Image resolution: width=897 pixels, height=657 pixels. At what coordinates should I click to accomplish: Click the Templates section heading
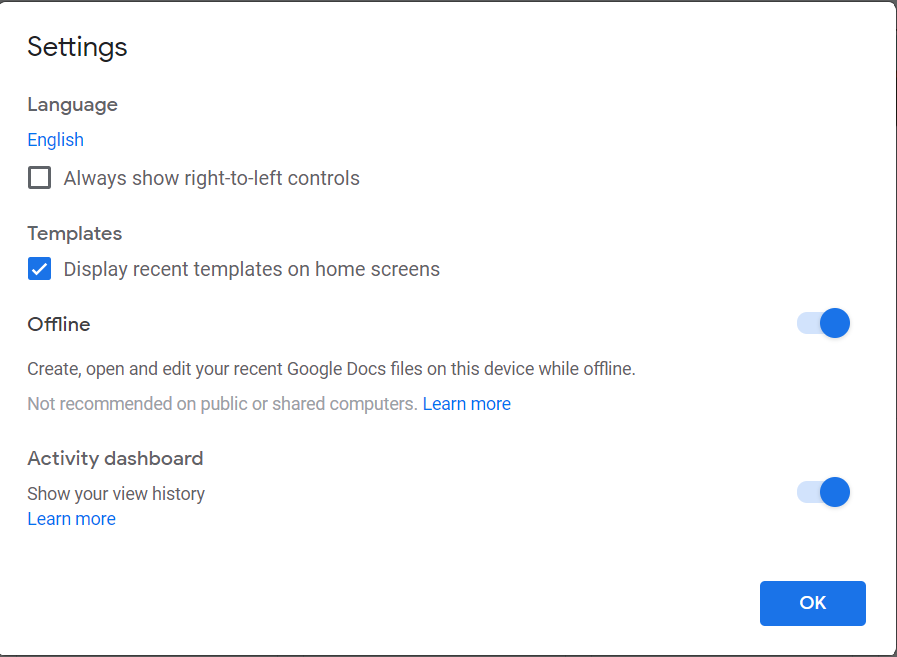(74, 233)
